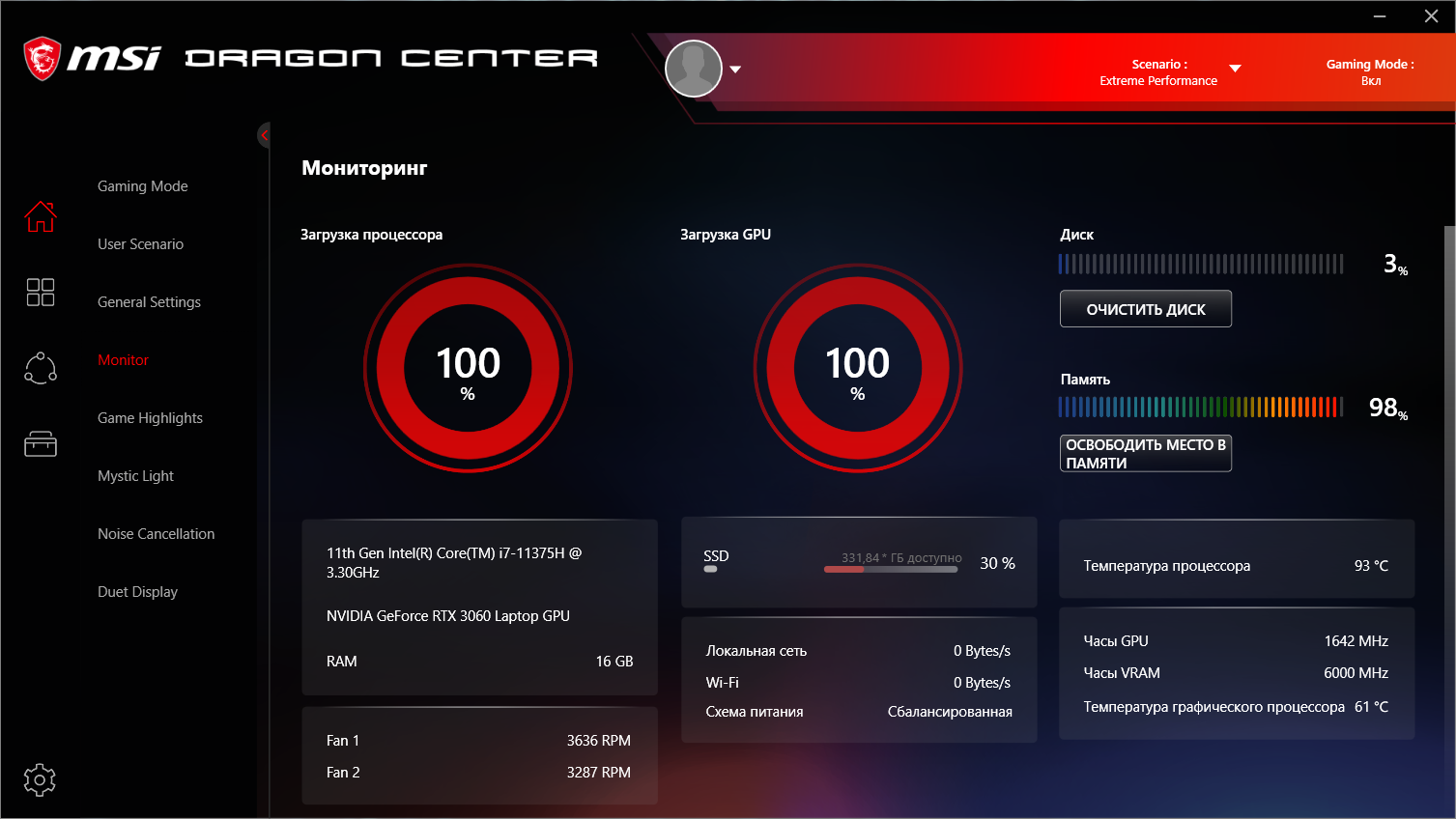
Task: Open User Scenario menu item
Action: point(140,244)
